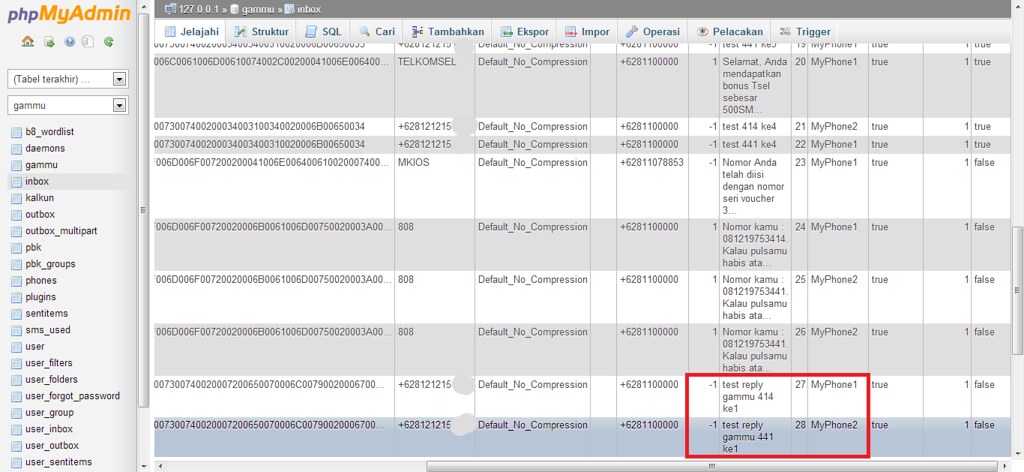Viewport: 1024px width, 472px height.
Task: Open the phpMyAdmin documentation question-mark icon
Action: click(x=69, y=42)
